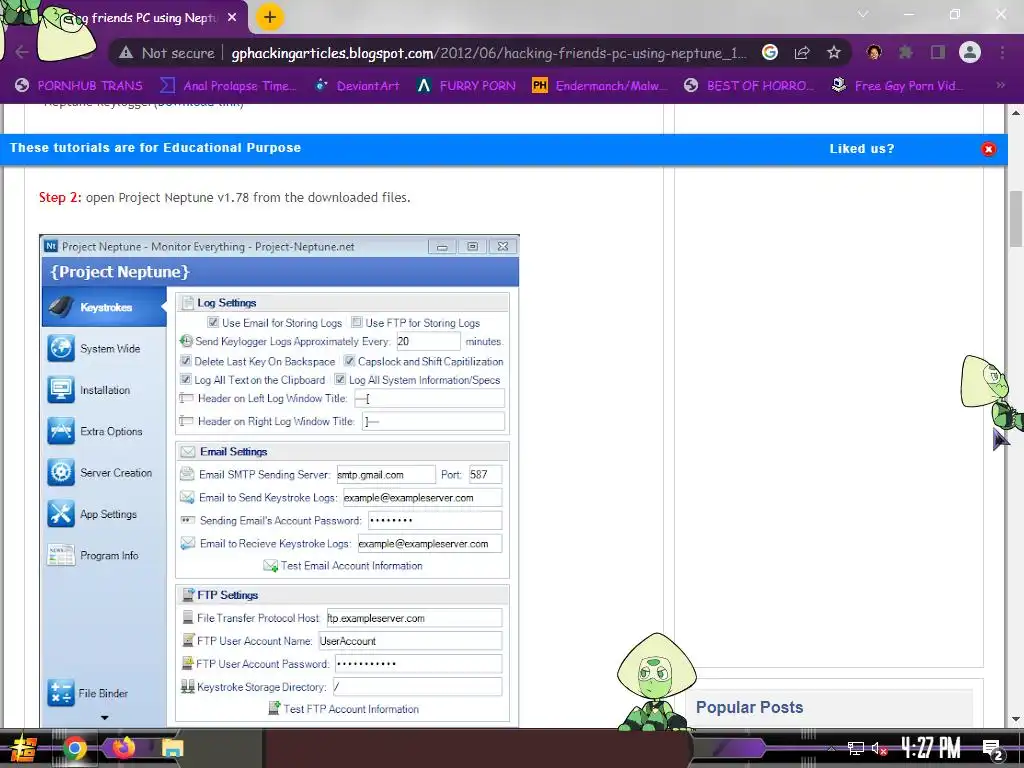Click the Sending Email's Account Password field
The height and width of the screenshot is (768, 1024).
(435, 520)
